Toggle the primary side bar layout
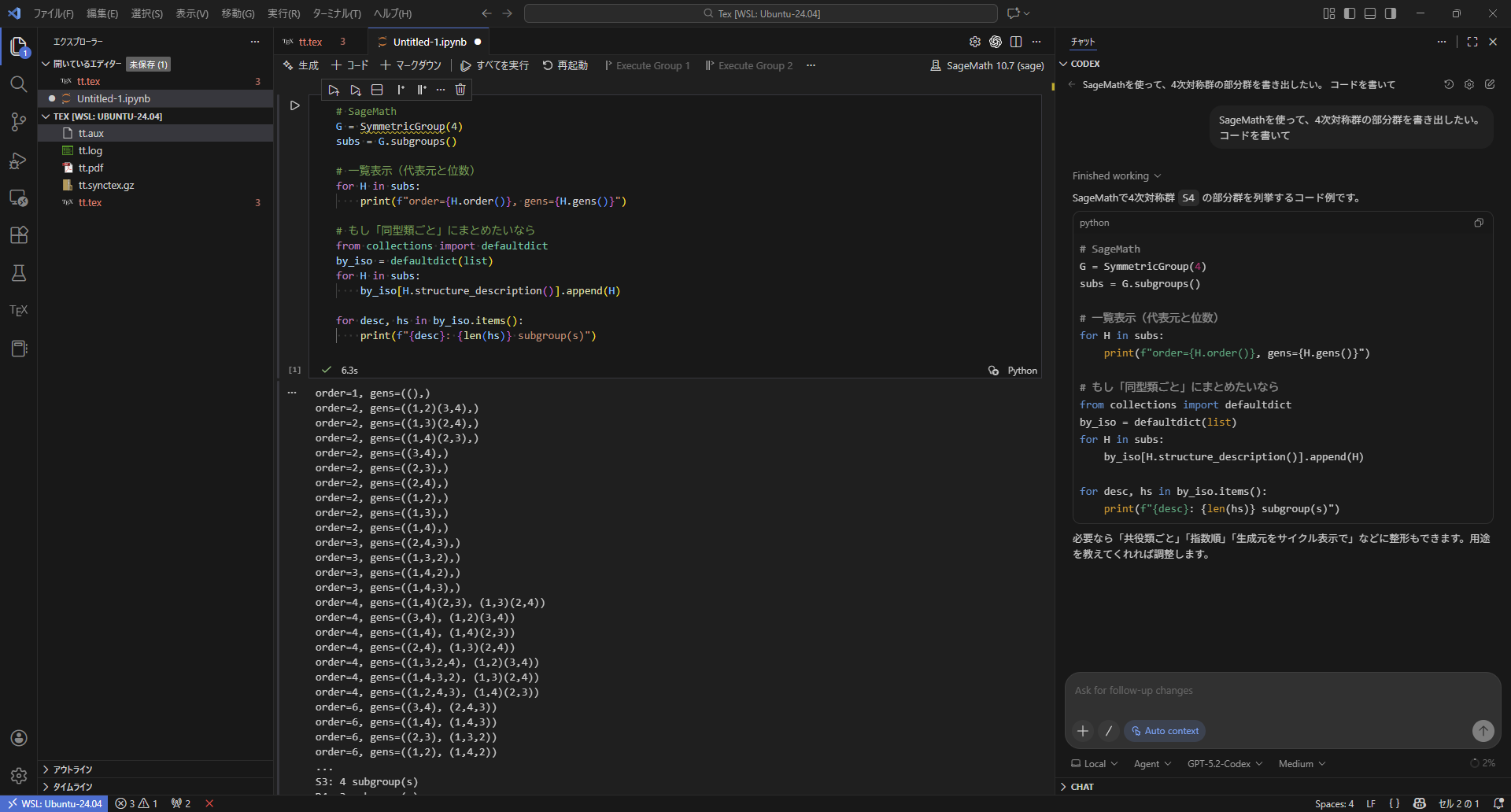This screenshot has width=1511, height=812. 1350,13
